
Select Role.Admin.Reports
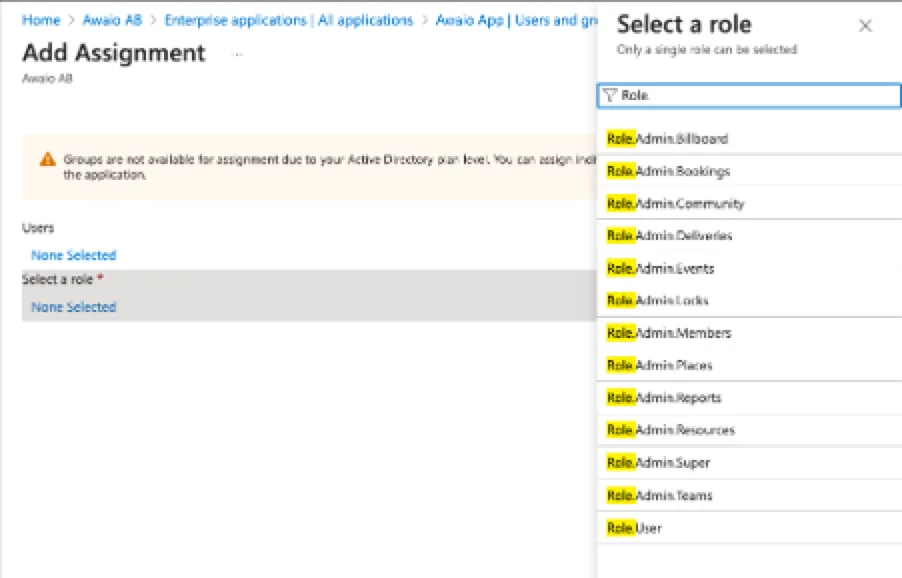750,397
